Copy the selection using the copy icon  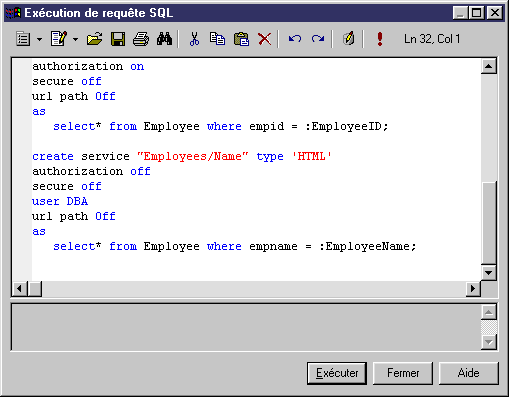tap(217, 39)
